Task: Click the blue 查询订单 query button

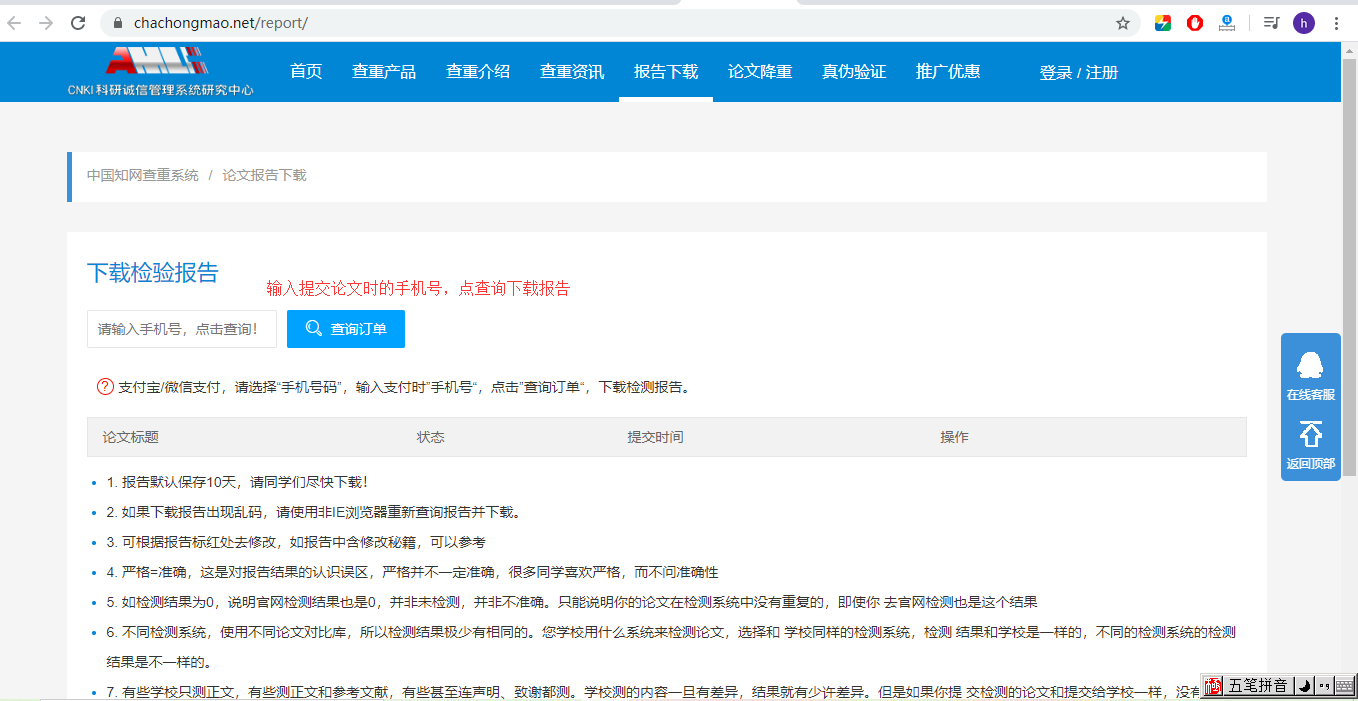Action: (345, 328)
